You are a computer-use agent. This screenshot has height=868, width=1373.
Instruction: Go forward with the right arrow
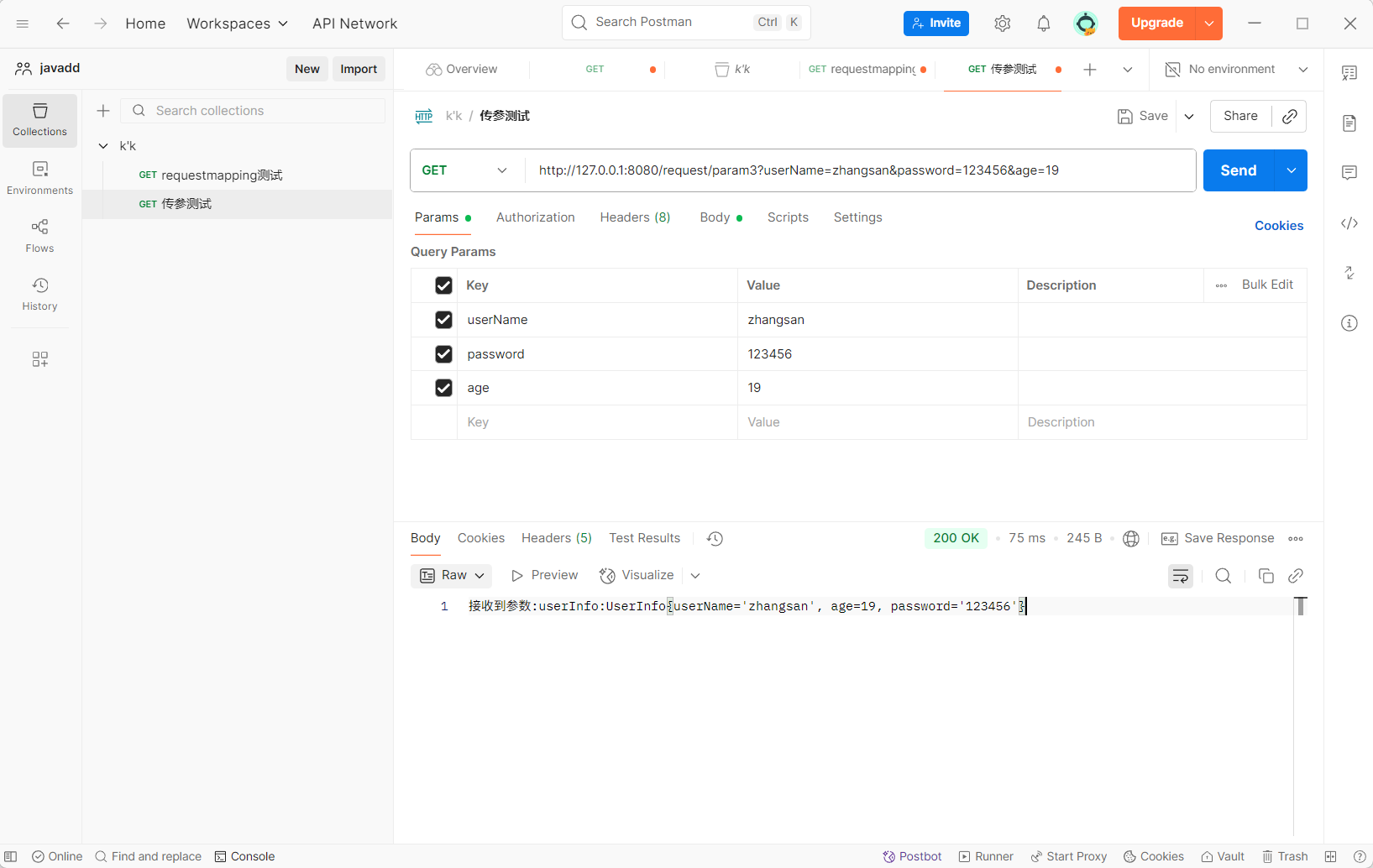click(x=101, y=24)
